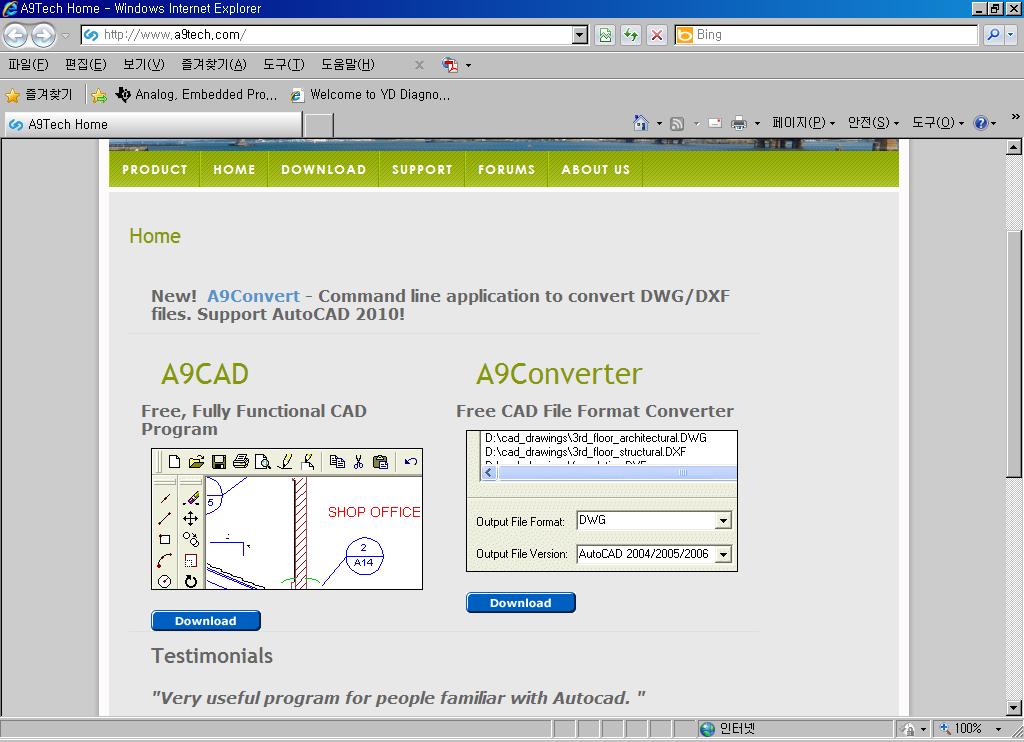This screenshot has width=1024, height=742.
Task: Click Download button under A9CAD
Action: click(x=206, y=621)
